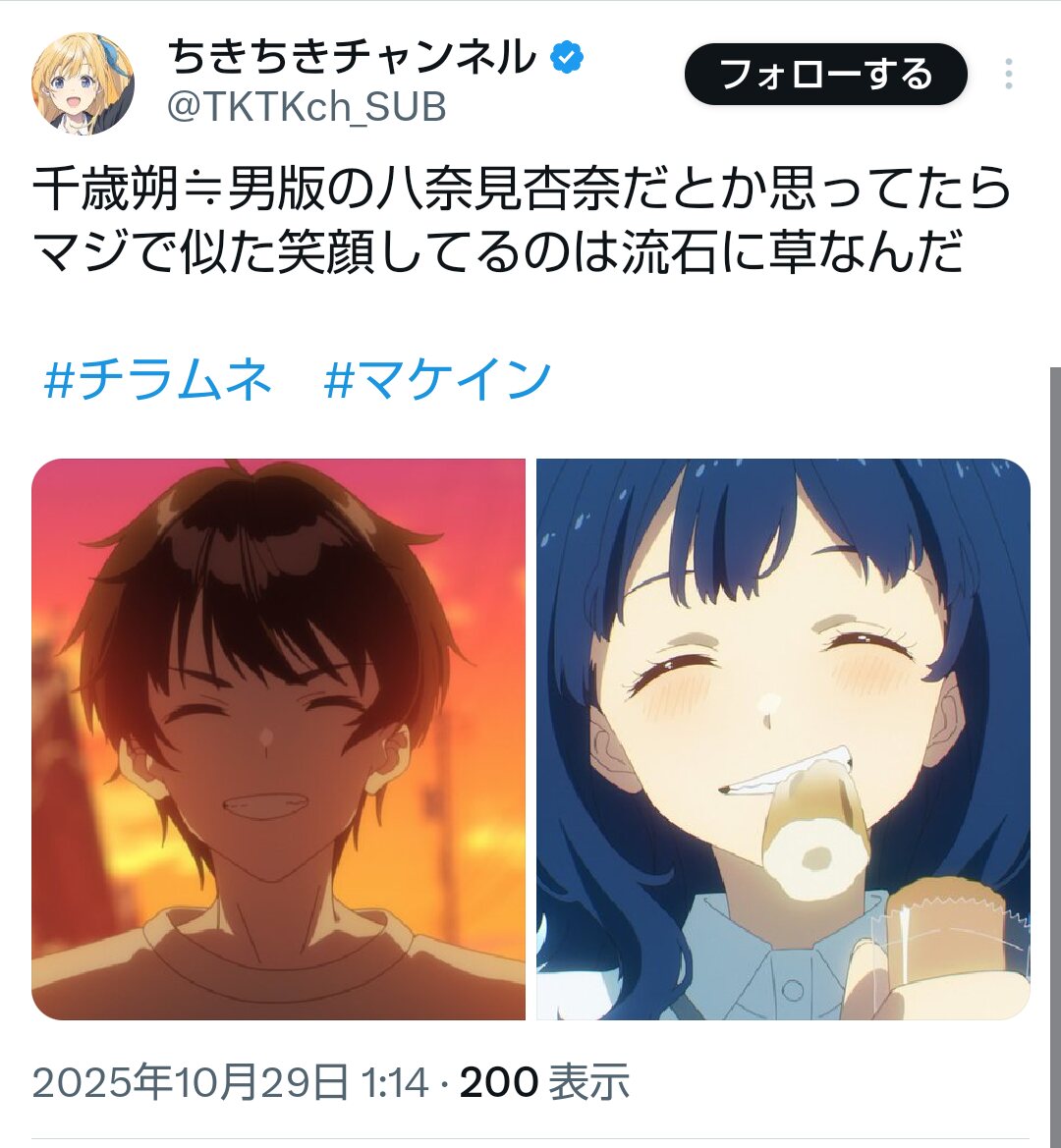1061x1148 pixels.
Task: View the blue-haired girl eating image
Action: pos(784,738)
